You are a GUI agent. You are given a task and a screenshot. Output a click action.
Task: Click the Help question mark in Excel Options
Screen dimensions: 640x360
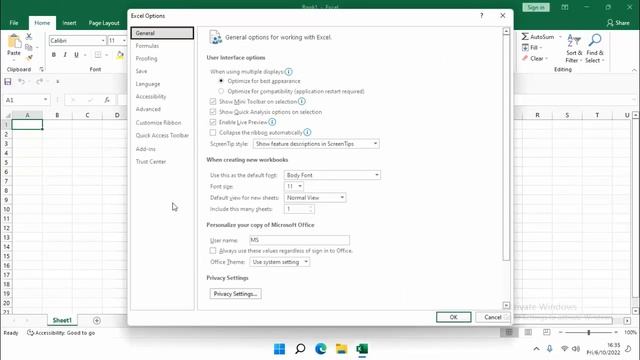coord(482,16)
